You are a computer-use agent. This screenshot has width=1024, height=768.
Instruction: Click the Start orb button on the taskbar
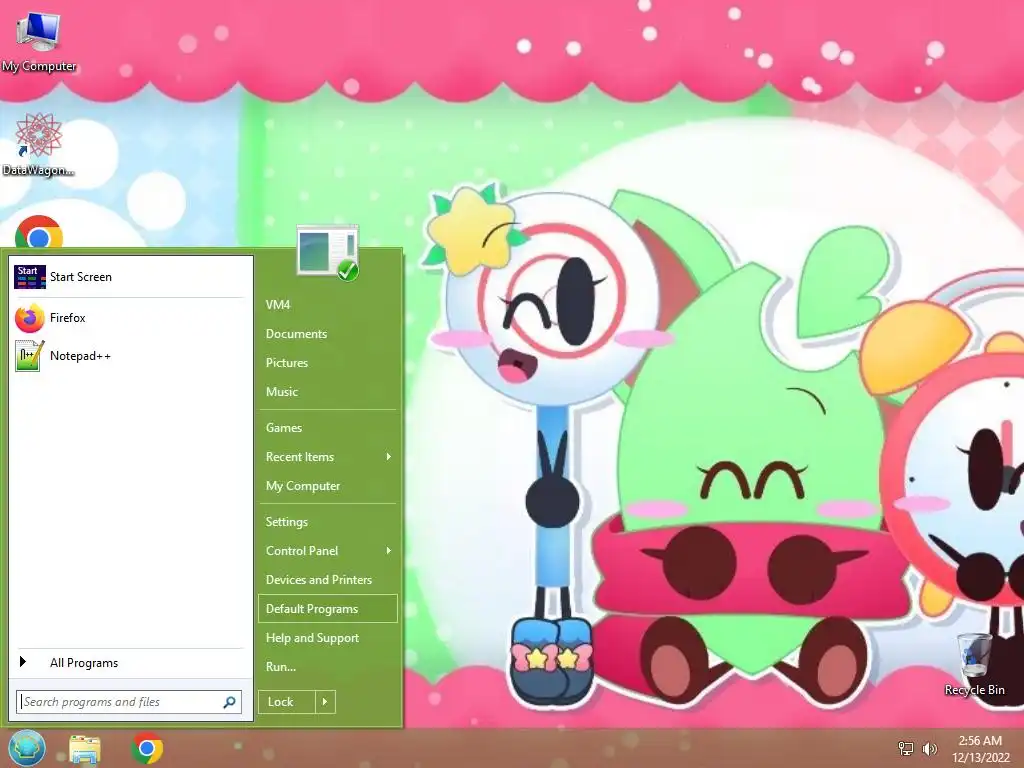tap(27, 748)
